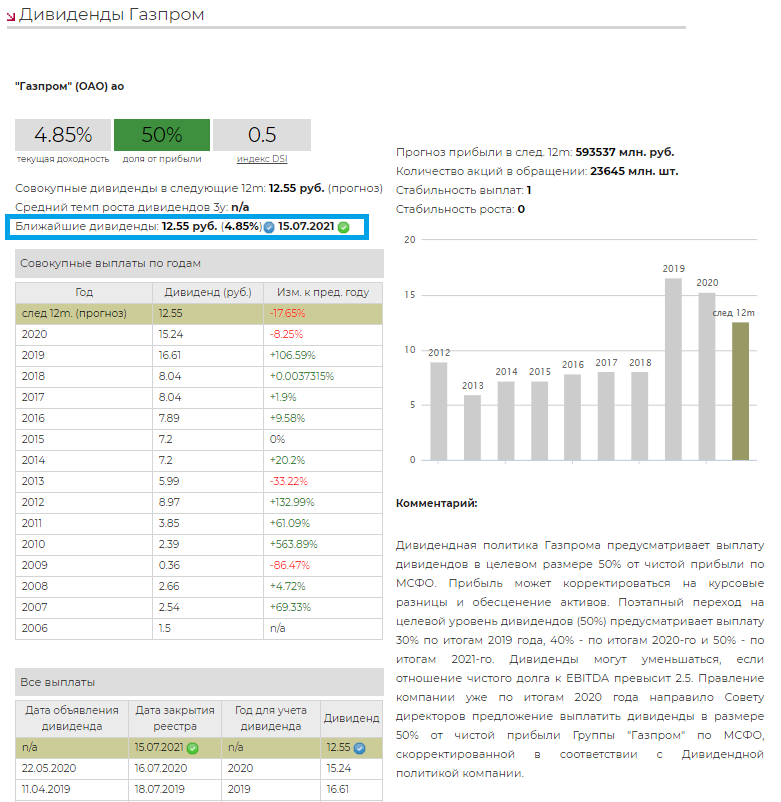This screenshot has height=802, width=781.
Task: Click the -8.25% change value
Action: 286,335
